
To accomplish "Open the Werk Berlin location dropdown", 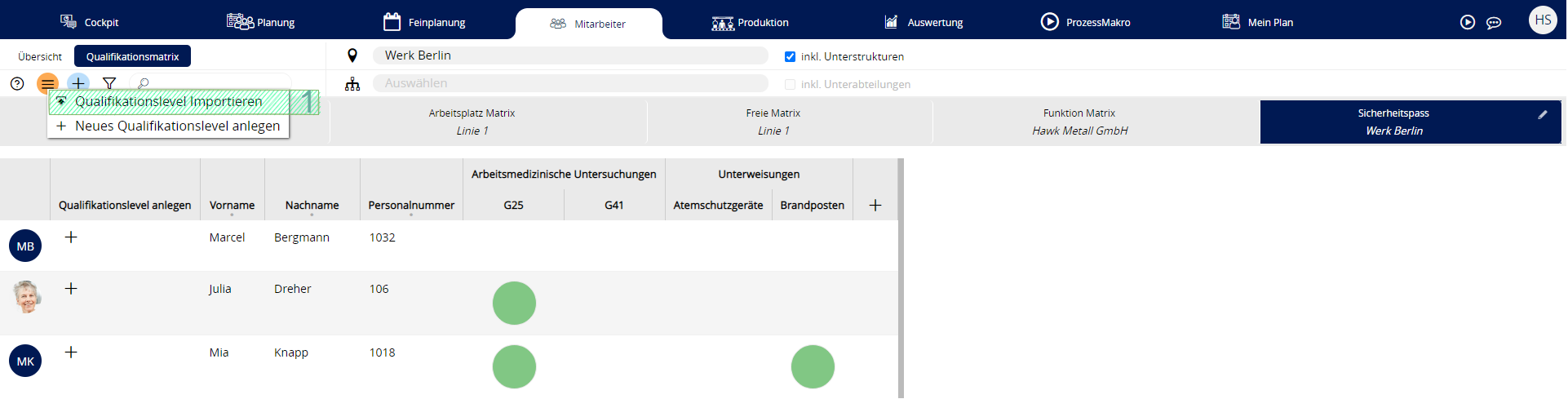I will coord(570,55).
